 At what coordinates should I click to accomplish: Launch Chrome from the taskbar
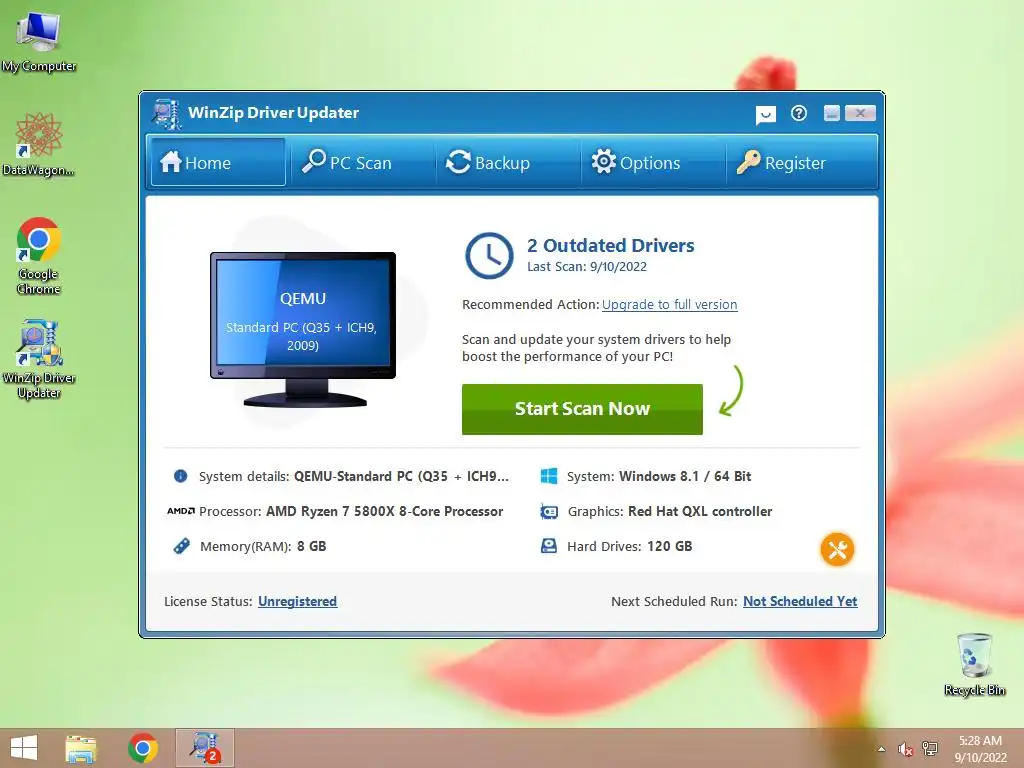(x=143, y=748)
